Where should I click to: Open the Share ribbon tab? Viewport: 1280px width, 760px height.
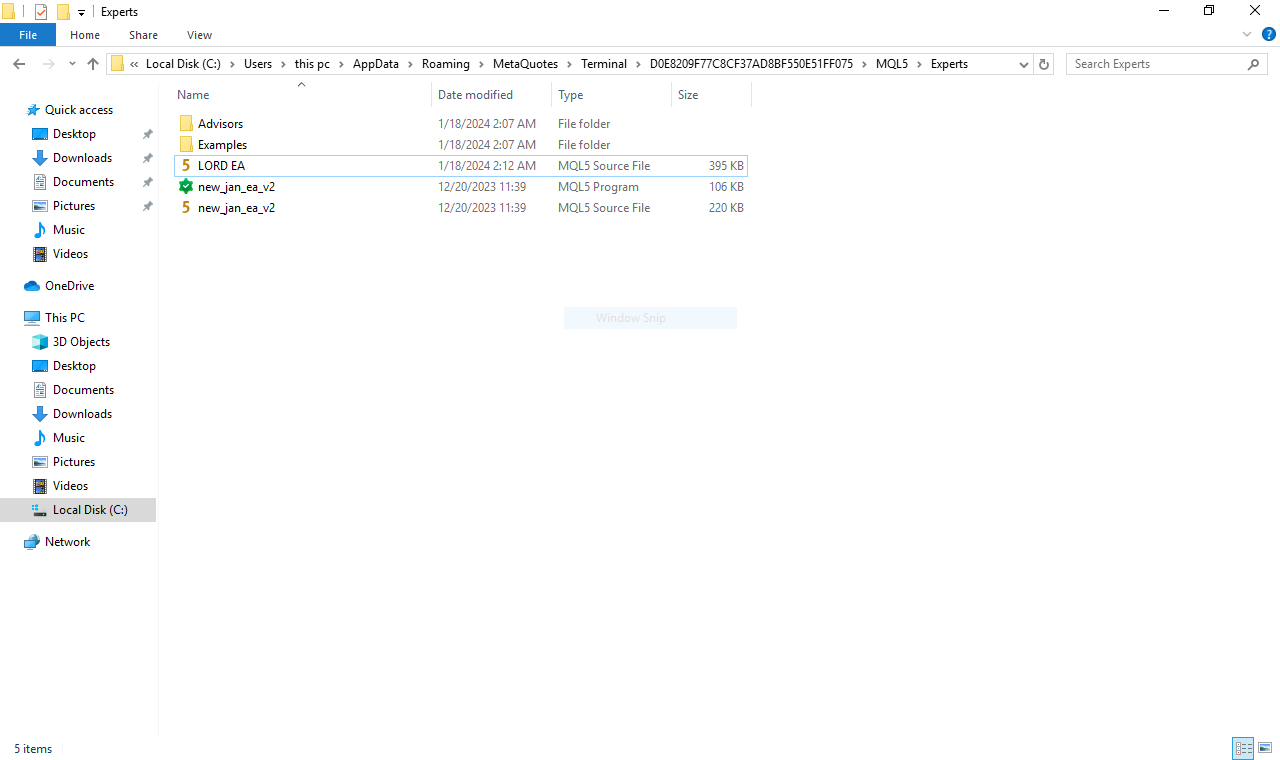point(144,35)
